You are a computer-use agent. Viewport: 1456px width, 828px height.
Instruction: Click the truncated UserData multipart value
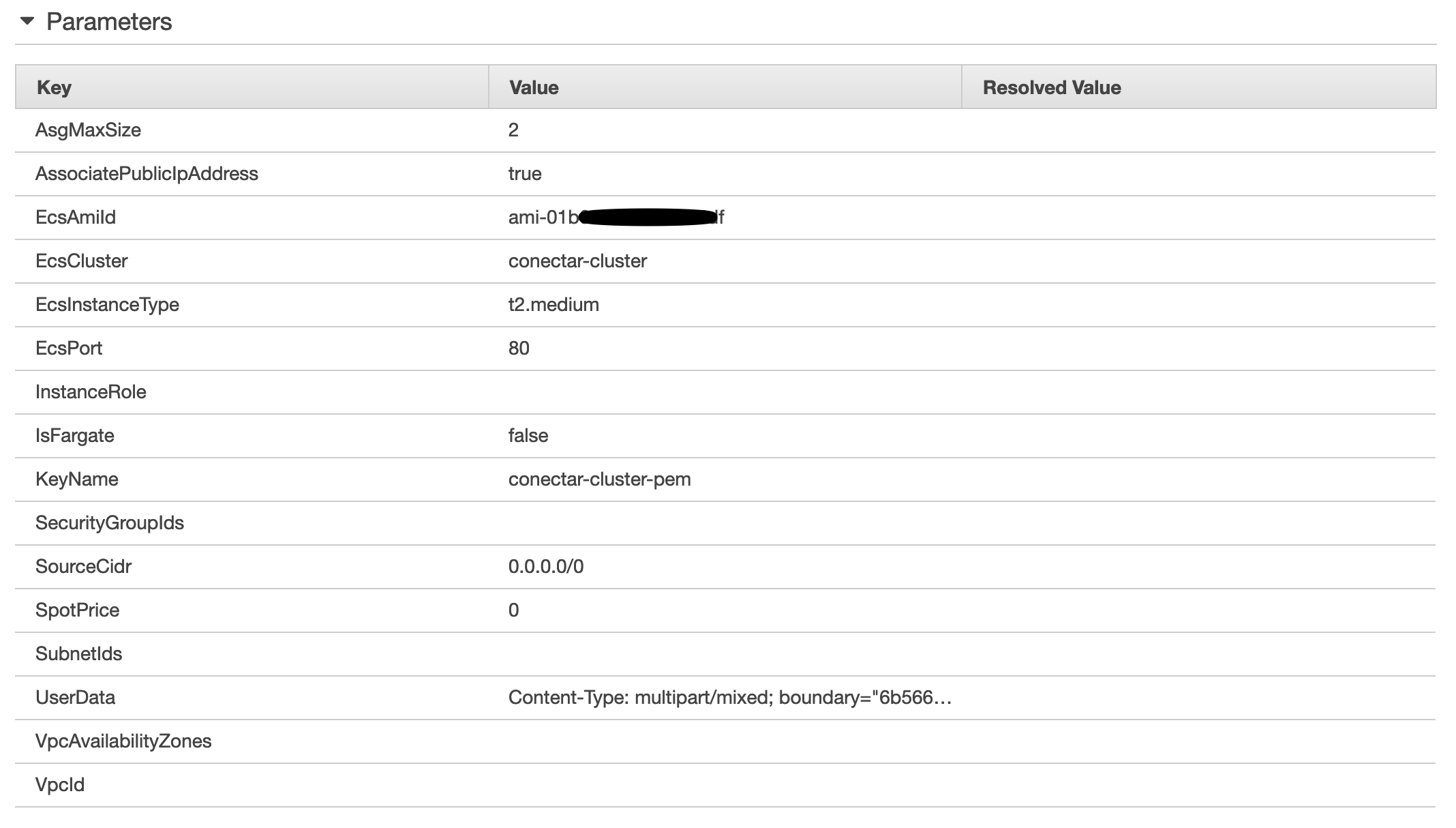pyautogui.click(x=730, y=697)
